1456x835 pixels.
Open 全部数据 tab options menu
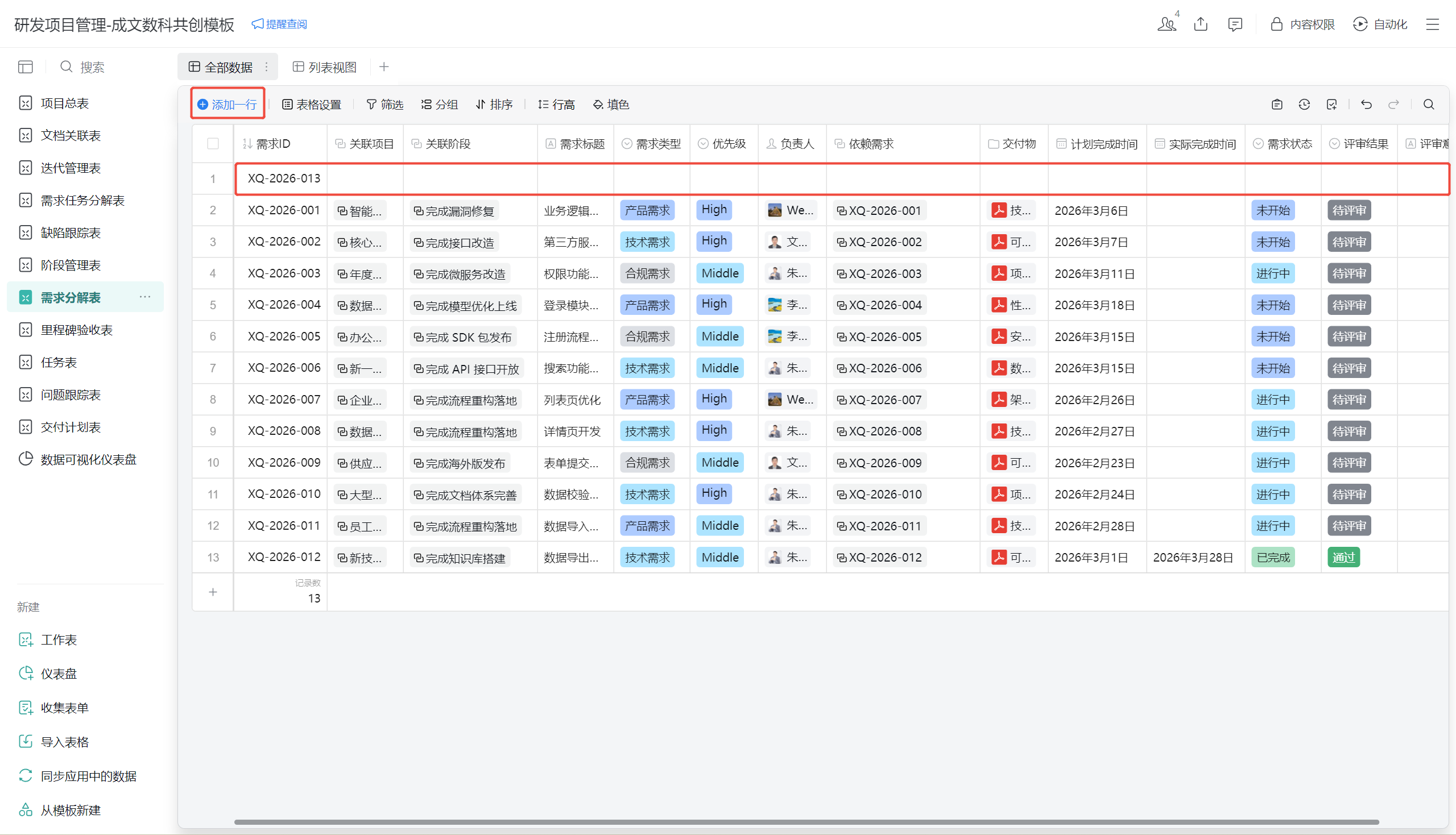(x=266, y=67)
